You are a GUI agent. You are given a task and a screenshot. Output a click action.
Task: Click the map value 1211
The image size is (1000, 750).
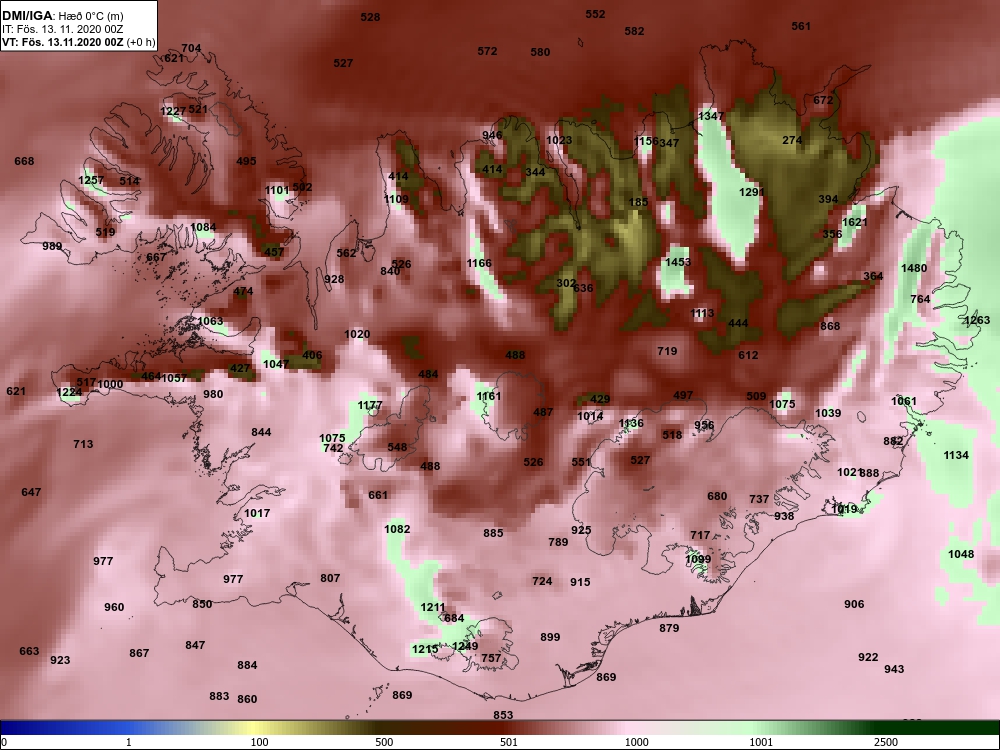(x=433, y=608)
